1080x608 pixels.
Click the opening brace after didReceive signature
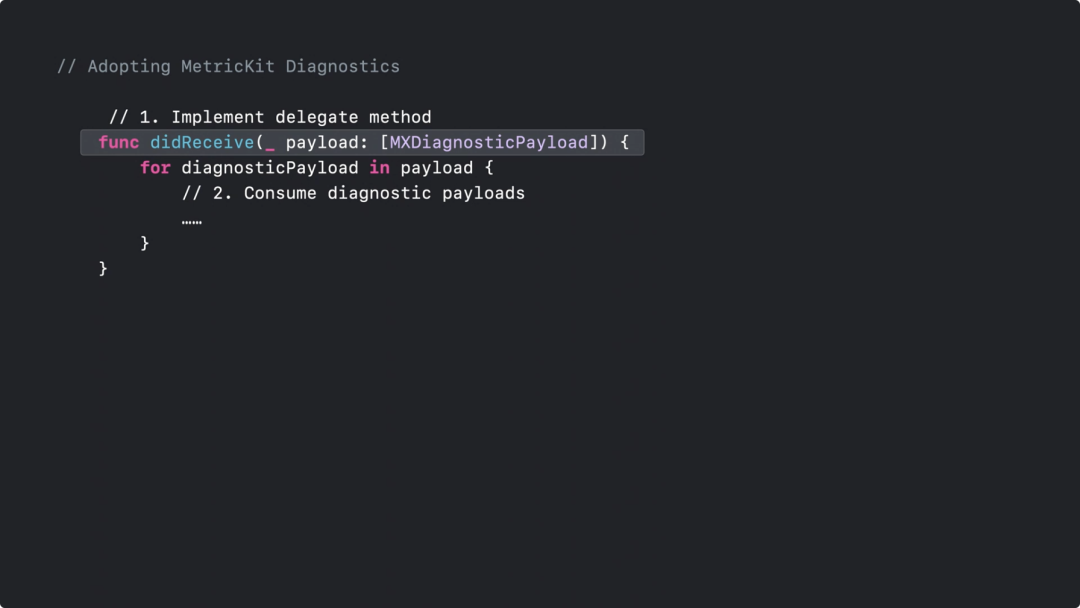[624, 143]
